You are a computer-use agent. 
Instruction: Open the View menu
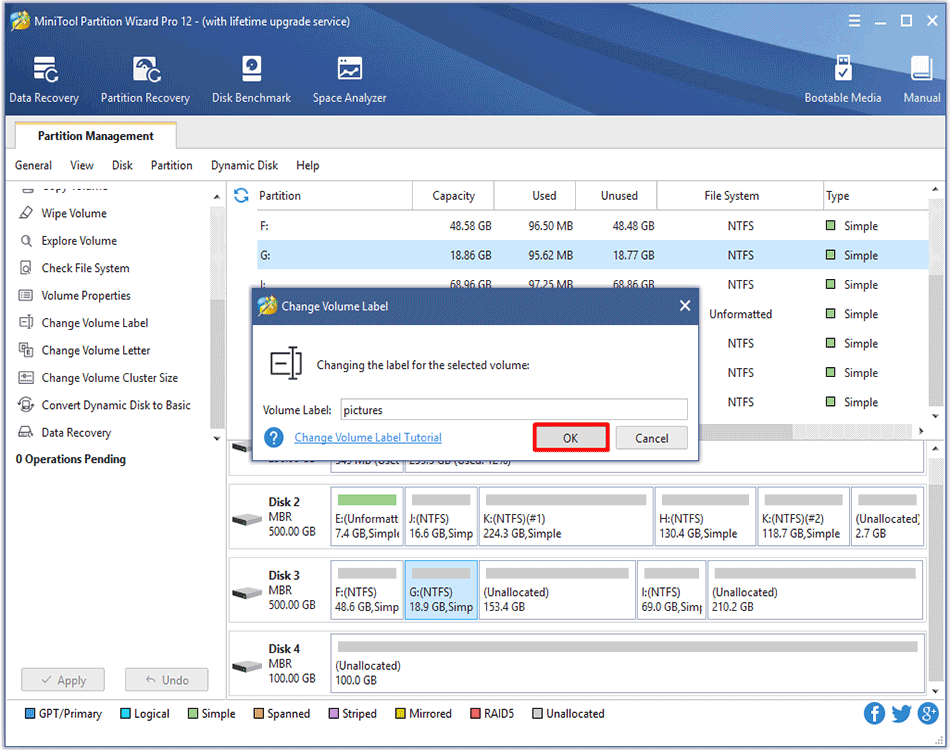(x=82, y=165)
